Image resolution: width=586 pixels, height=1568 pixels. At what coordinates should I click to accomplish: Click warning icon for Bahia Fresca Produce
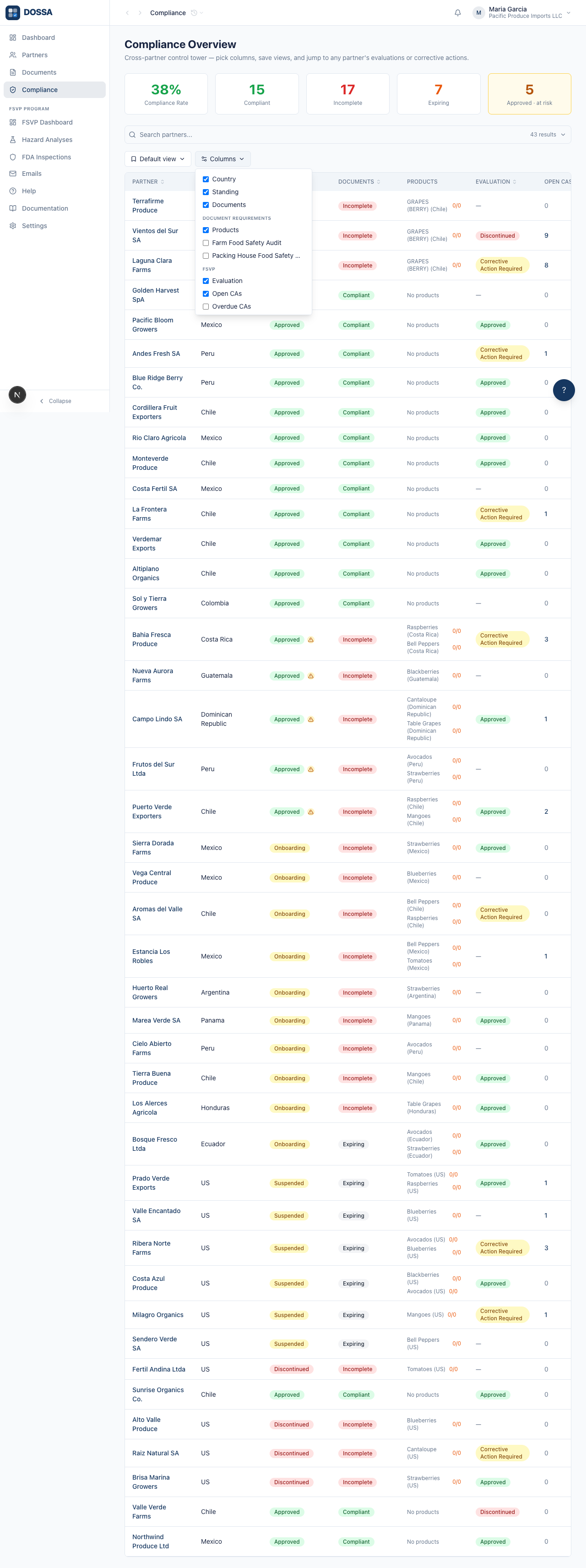[x=311, y=640]
